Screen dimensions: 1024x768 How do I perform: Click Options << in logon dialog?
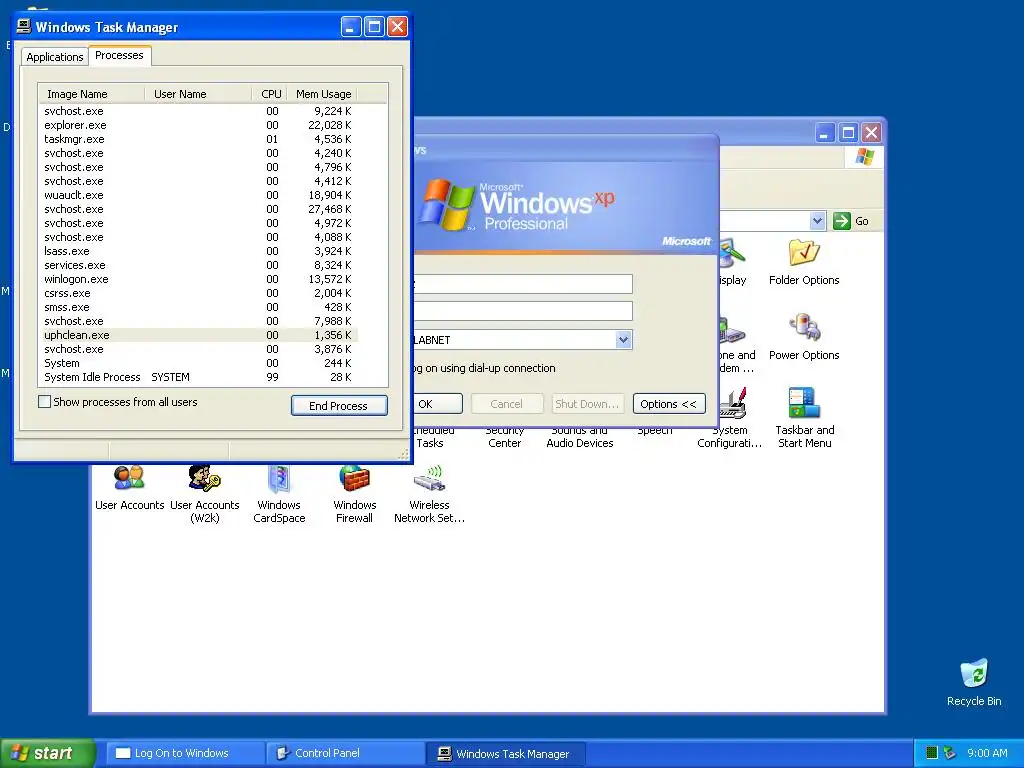(x=669, y=404)
